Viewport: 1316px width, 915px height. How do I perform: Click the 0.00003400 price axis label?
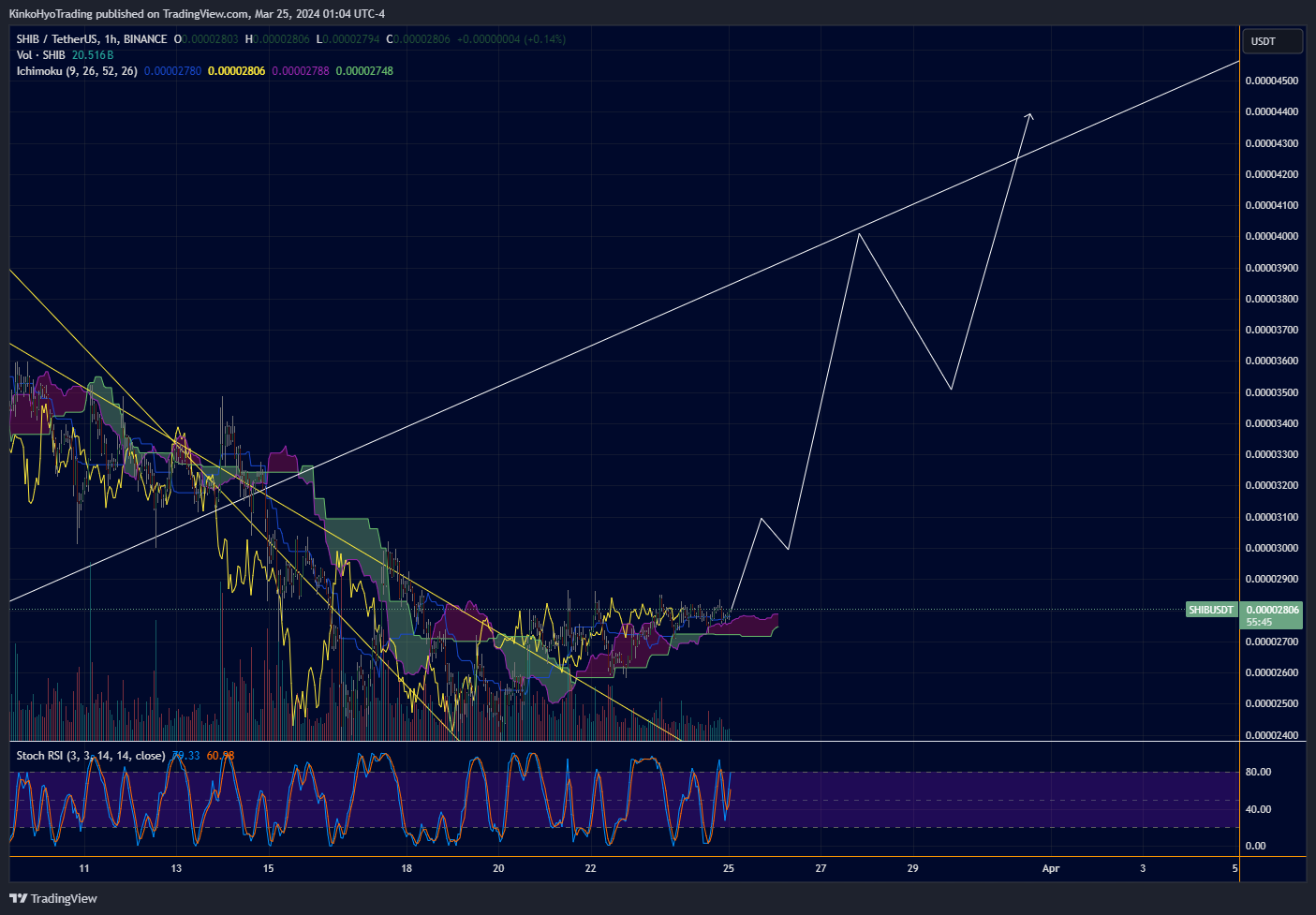click(x=1272, y=423)
